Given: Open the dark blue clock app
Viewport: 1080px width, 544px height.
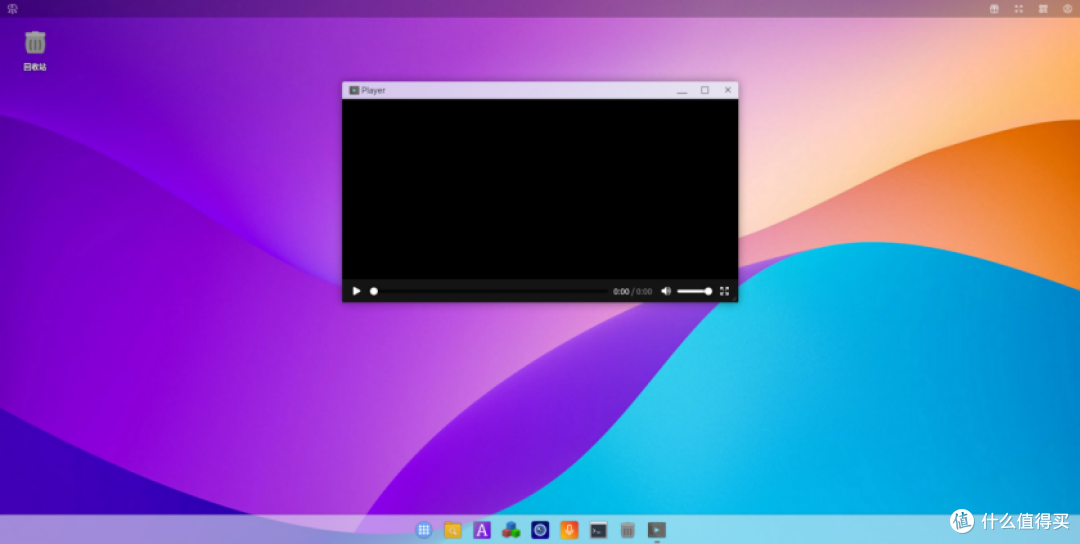Looking at the screenshot, I should click(x=540, y=530).
